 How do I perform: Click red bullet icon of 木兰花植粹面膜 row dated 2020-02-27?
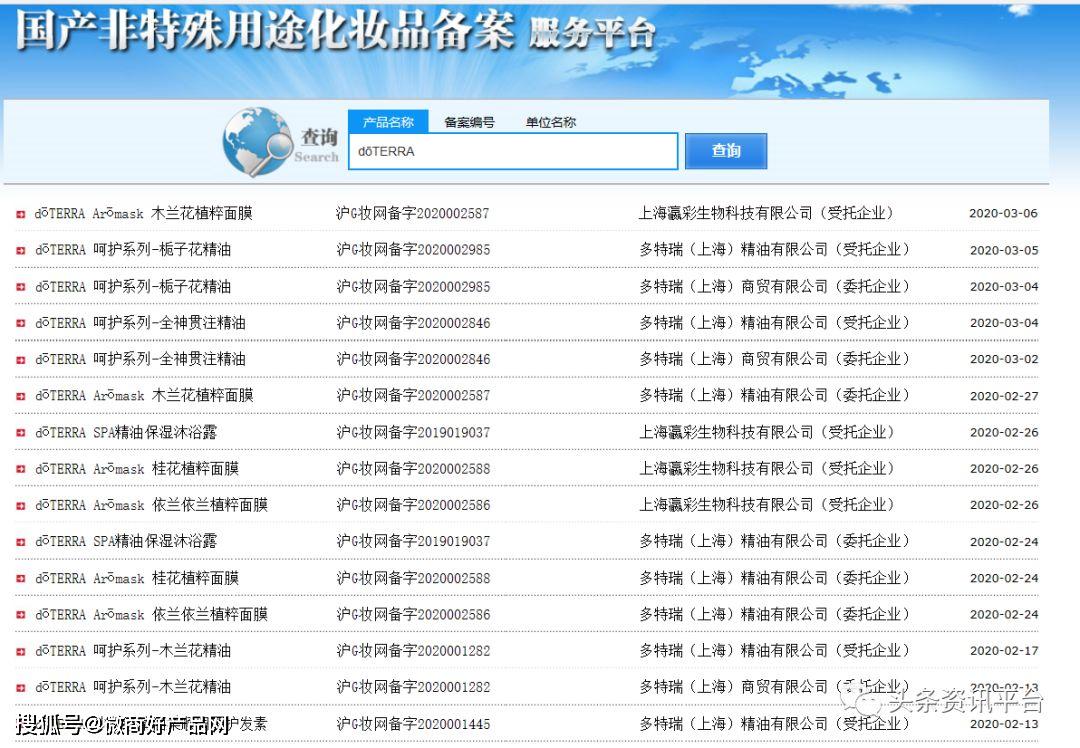click(21, 397)
